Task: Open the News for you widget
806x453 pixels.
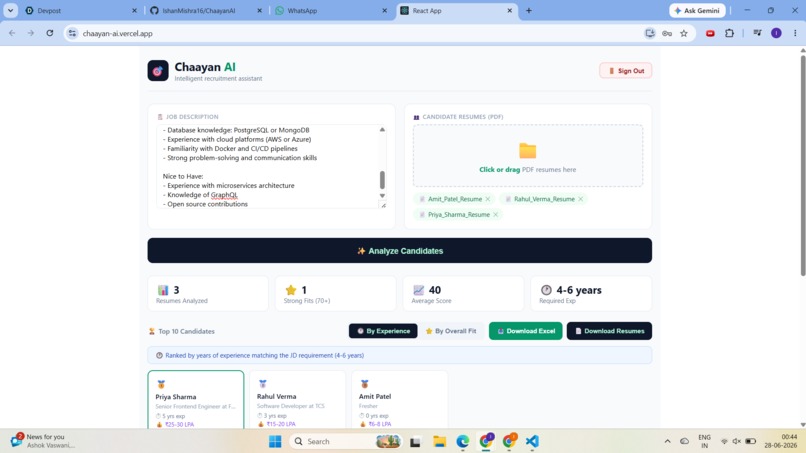Action: 43,441
